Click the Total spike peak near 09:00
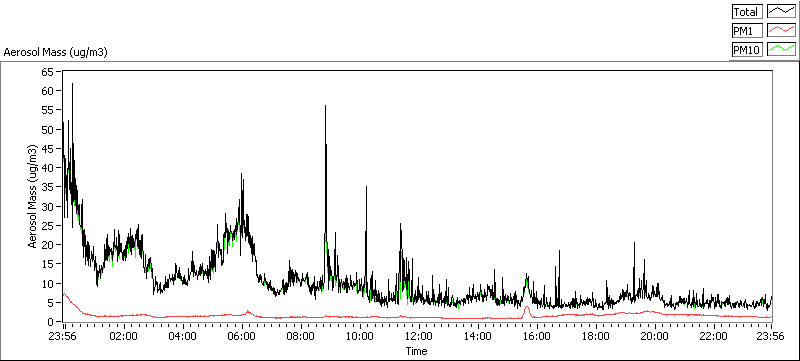The image size is (800, 361). point(326,106)
